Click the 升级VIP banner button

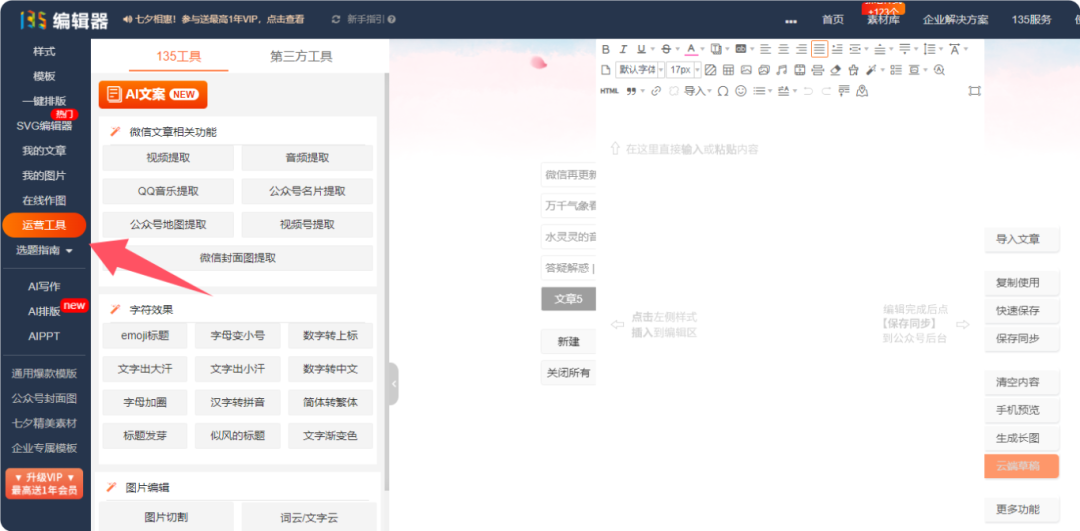pos(43,483)
